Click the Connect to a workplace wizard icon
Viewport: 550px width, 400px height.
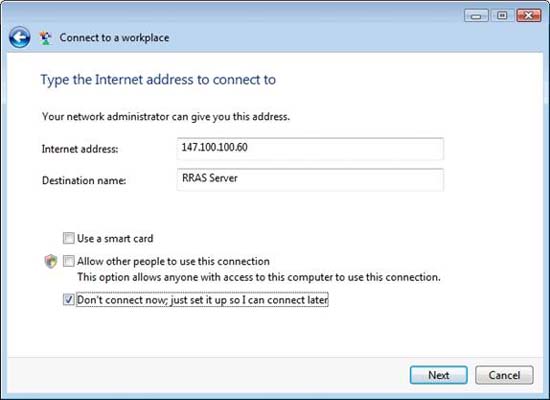pos(45,38)
